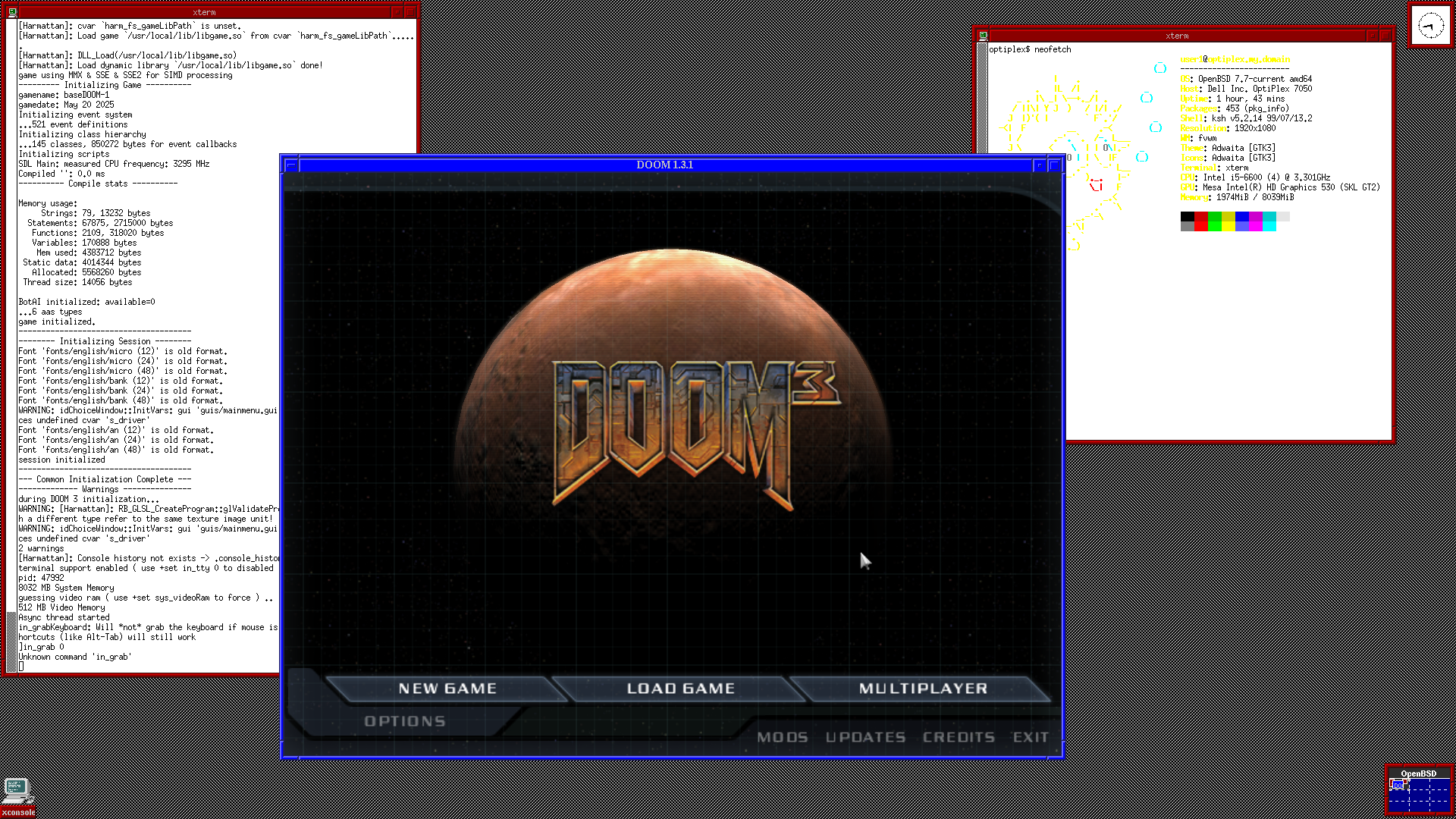Maximize the DOOM 1.3.1 window
Image resolution: width=1456 pixels, height=819 pixels.
pyautogui.click(x=1054, y=165)
